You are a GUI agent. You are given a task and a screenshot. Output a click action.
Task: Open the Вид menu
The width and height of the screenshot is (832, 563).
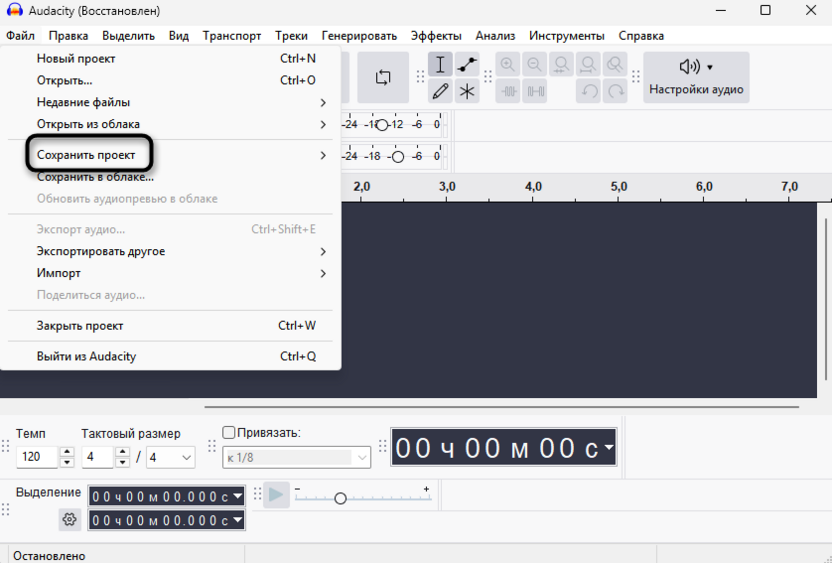179,36
